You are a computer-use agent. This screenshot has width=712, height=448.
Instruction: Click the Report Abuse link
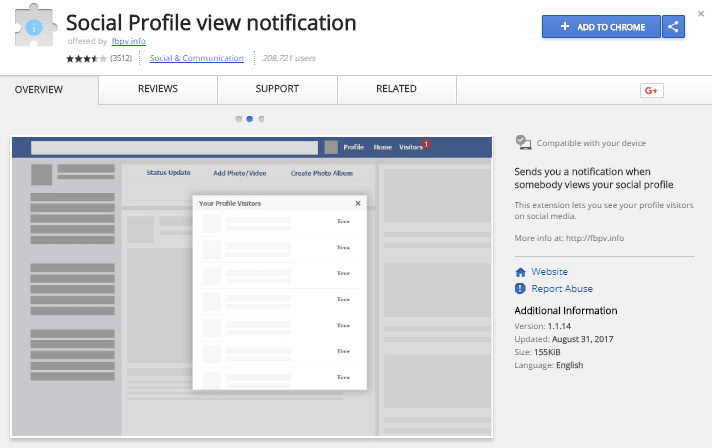click(562, 289)
